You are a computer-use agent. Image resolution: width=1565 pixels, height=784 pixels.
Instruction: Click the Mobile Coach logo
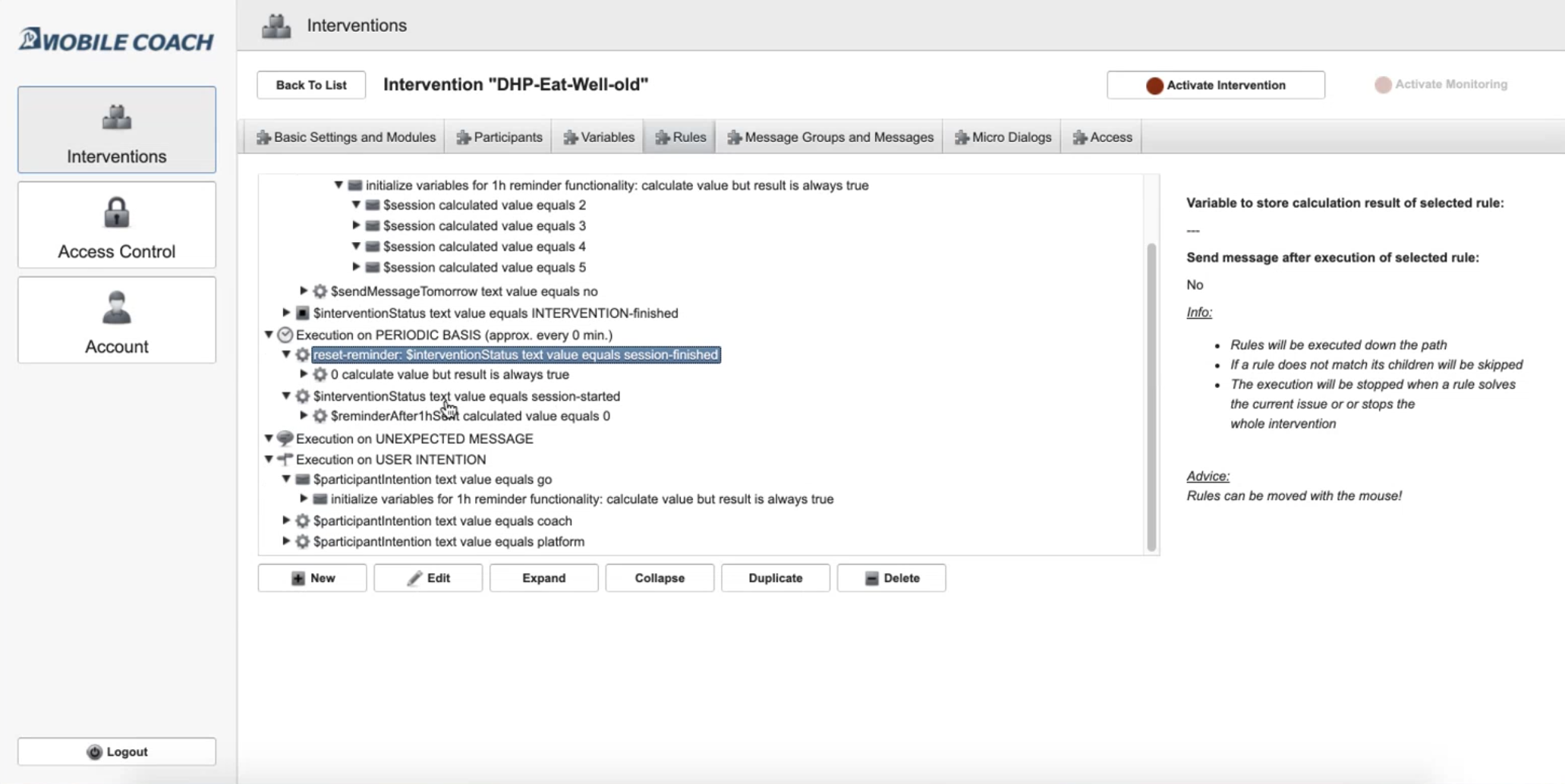pos(117,40)
